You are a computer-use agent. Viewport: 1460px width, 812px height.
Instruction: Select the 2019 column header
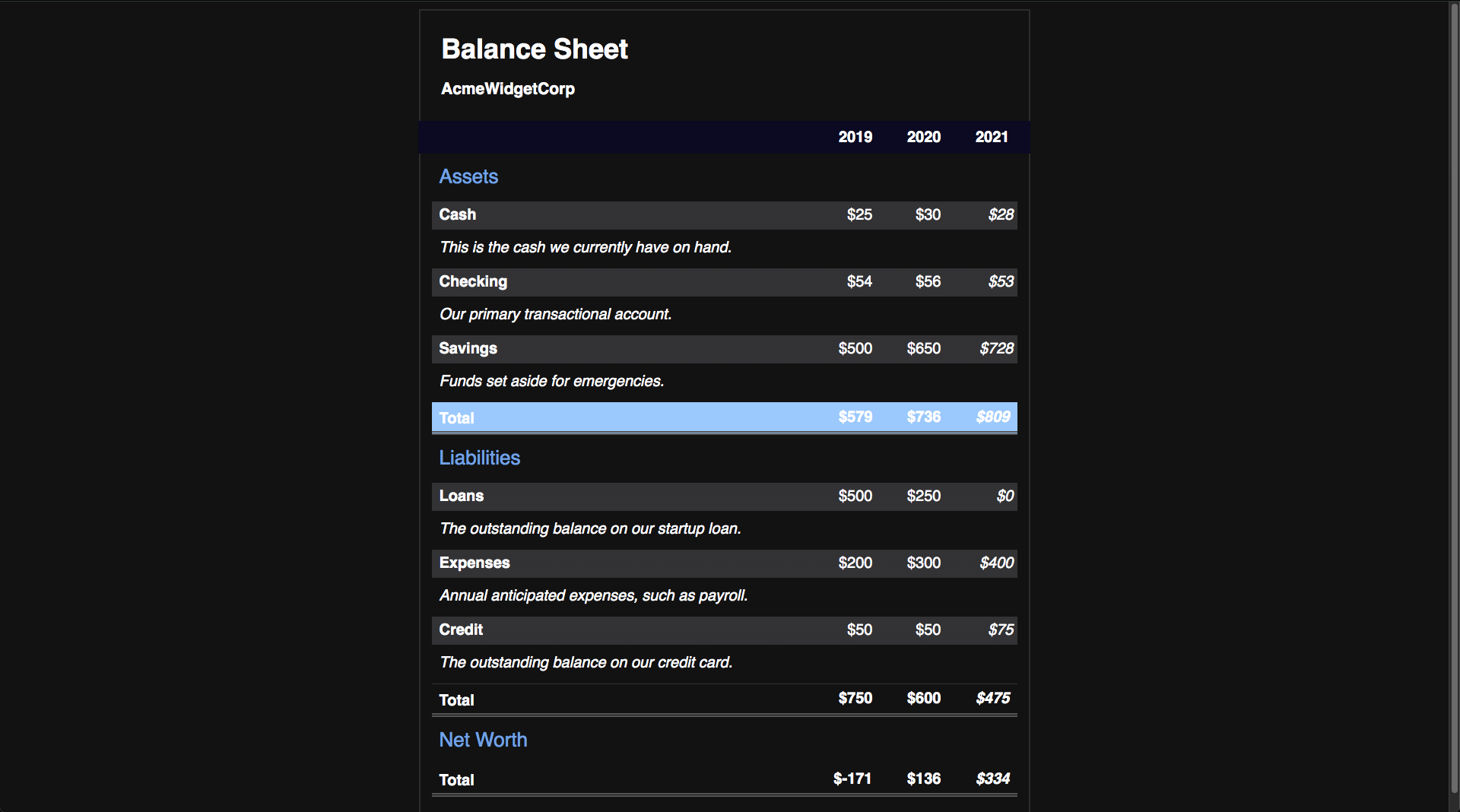855,137
